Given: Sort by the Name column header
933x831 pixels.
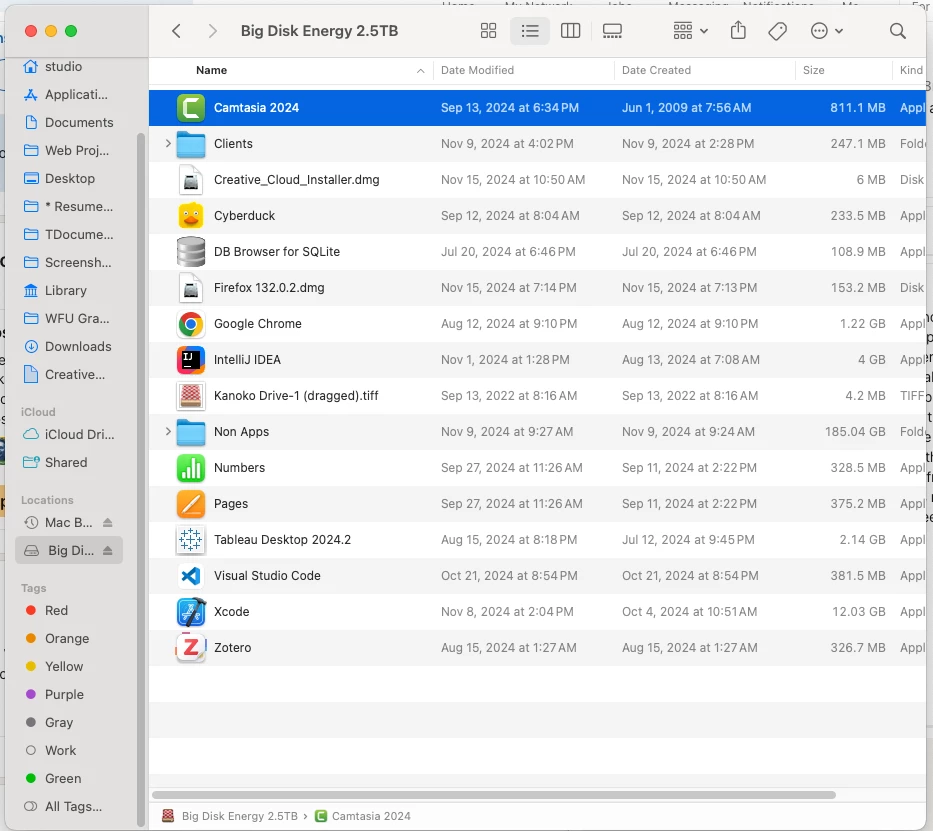Looking at the screenshot, I should click(x=211, y=70).
